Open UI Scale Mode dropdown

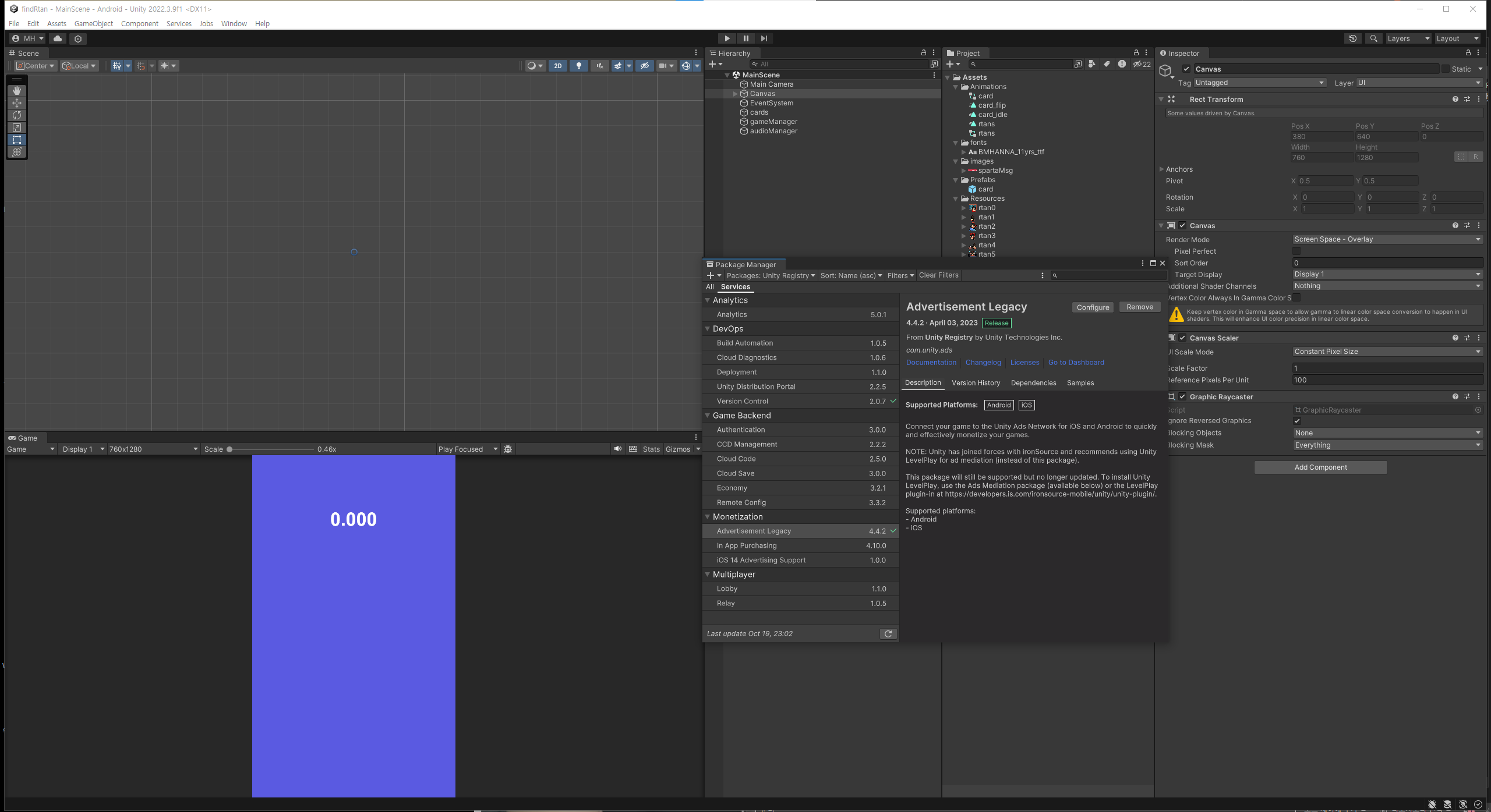click(x=1387, y=352)
